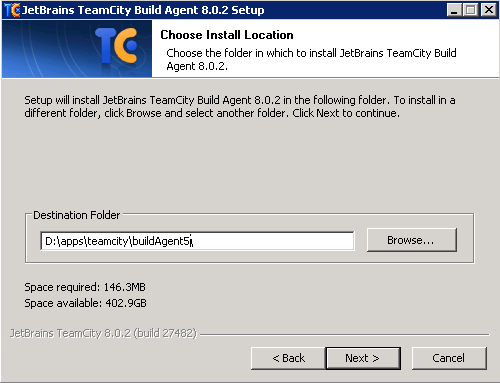Viewport: 500px width, 383px height.
Task: Click the 'Destination Folder' group label
Action: [x=77, y=215]
